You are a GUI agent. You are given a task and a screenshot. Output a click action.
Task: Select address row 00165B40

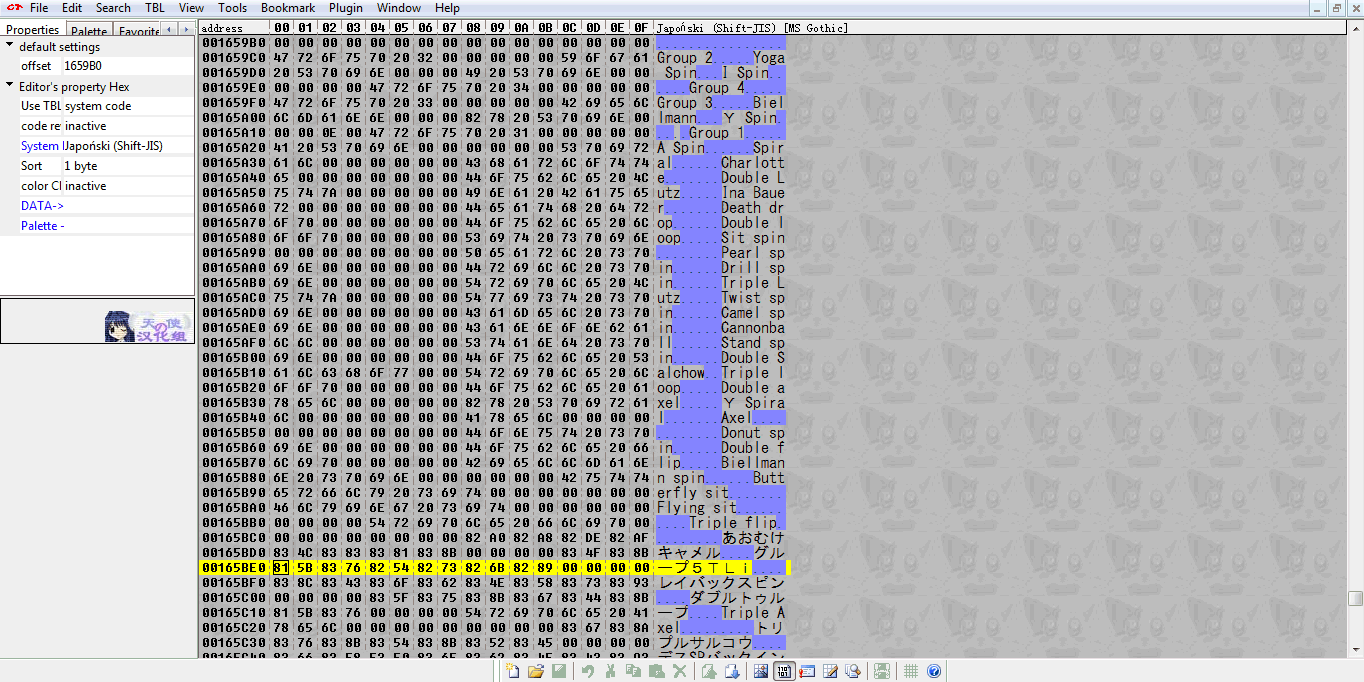click(x=234, y=418)
